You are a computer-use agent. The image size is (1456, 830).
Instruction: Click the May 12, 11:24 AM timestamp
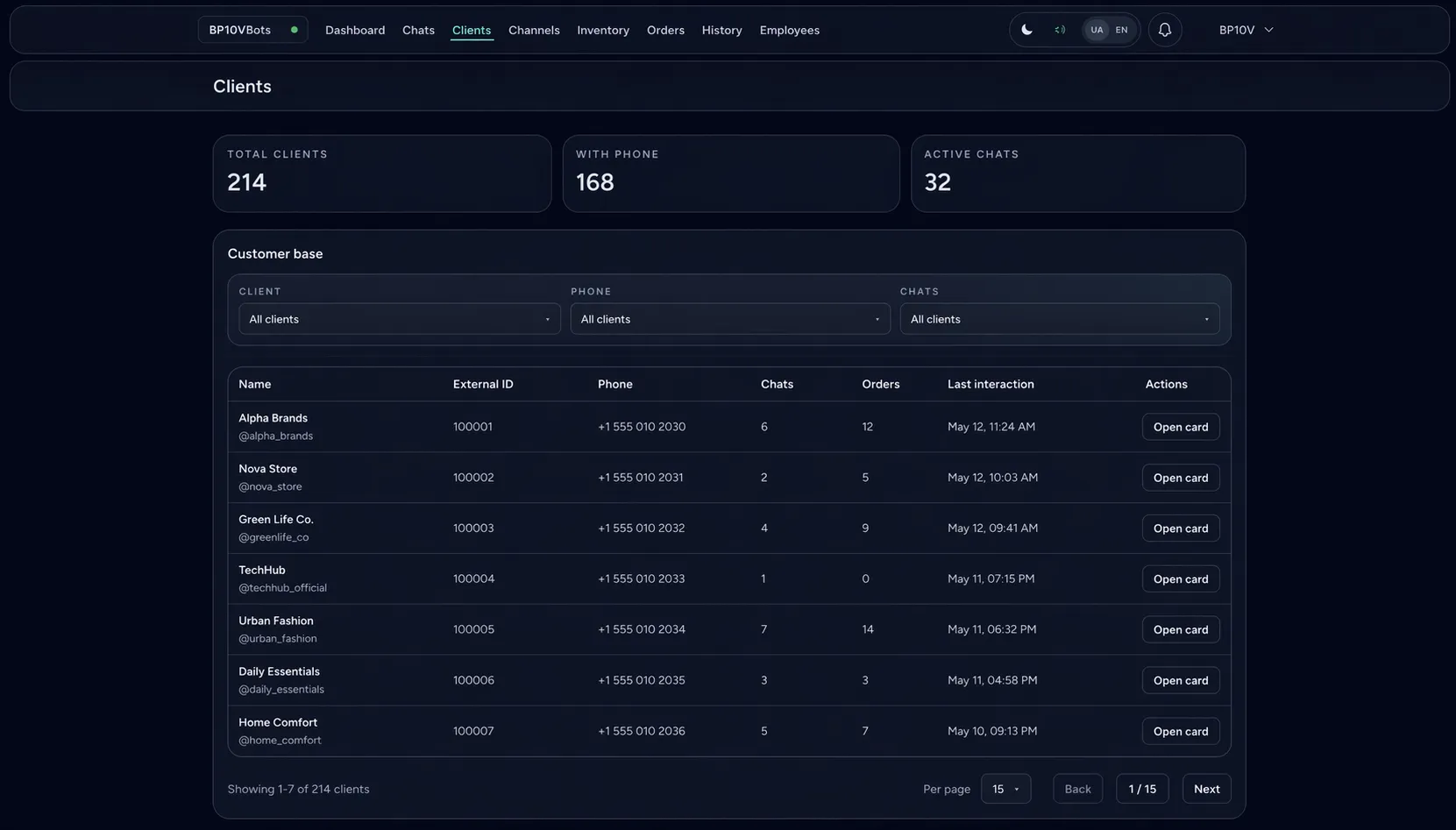point(991,427)
